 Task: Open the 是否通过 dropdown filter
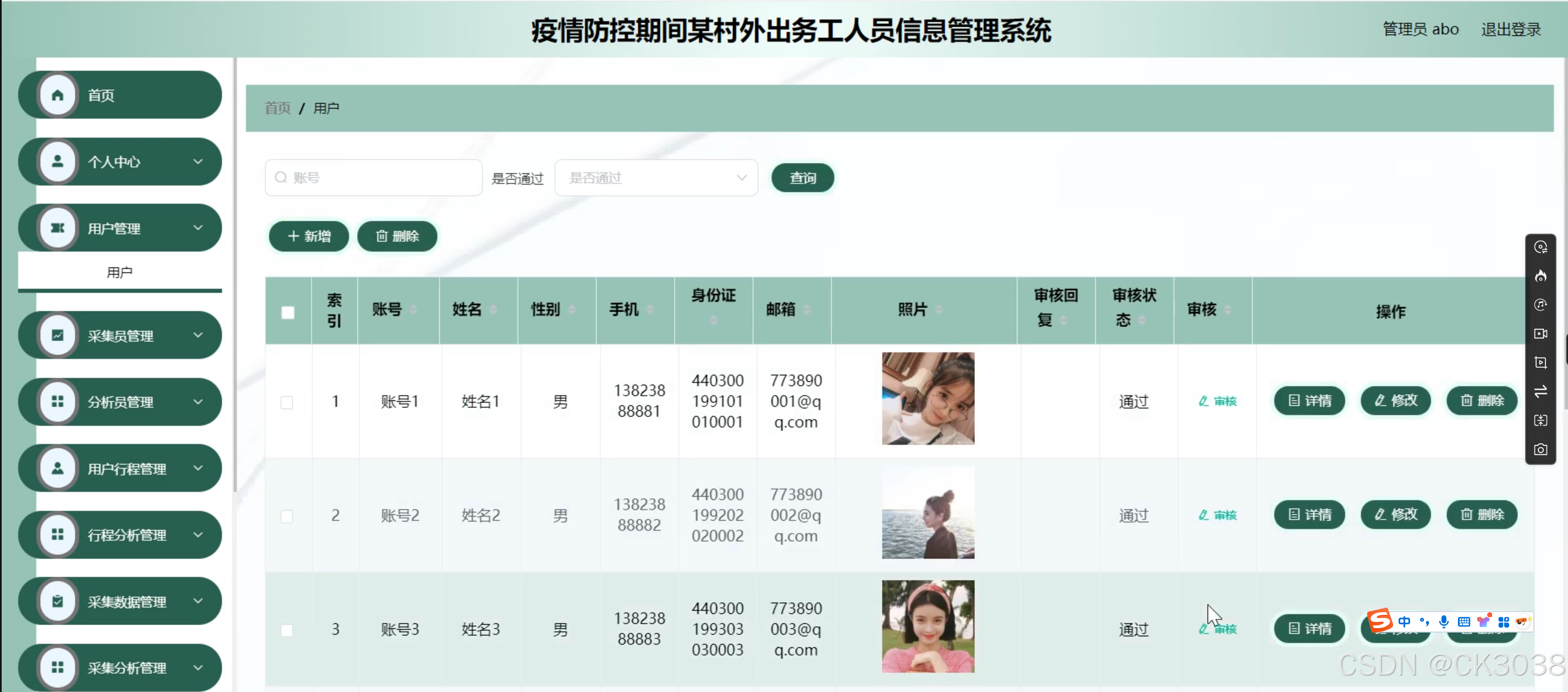pyautogui.click(x=656, y=178)
